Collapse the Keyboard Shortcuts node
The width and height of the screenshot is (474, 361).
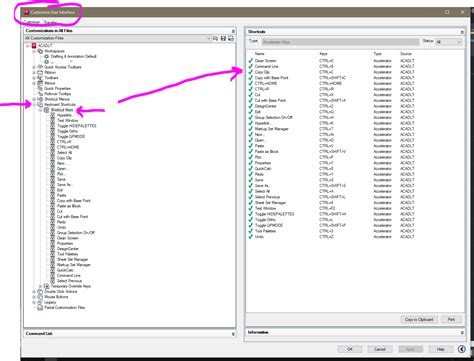click(x=34, y=104)
